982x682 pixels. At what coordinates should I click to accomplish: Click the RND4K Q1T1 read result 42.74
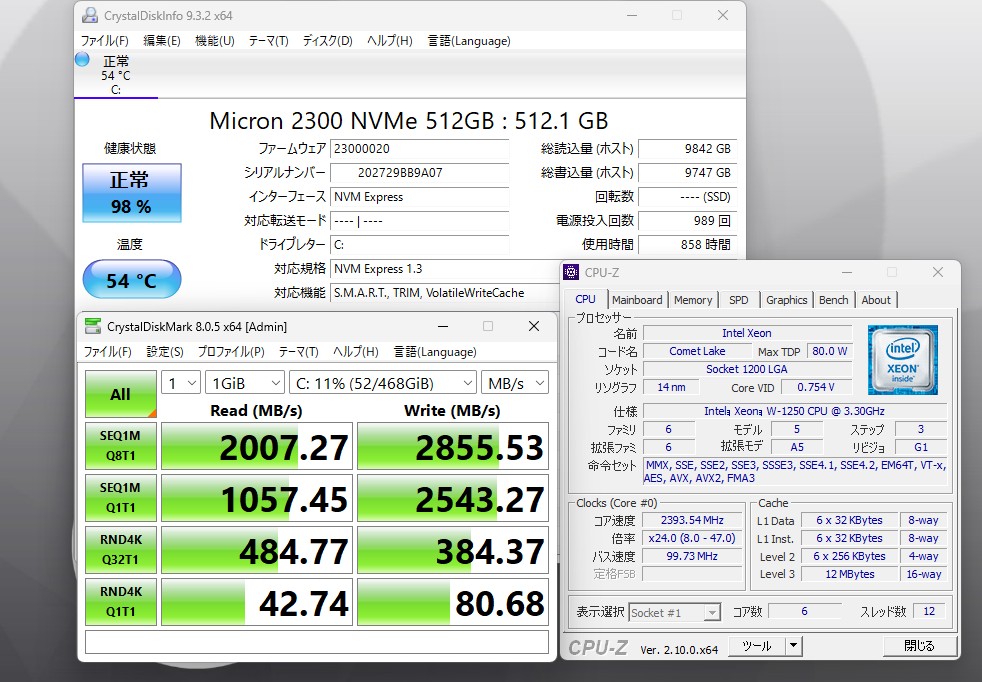(257, 602)
